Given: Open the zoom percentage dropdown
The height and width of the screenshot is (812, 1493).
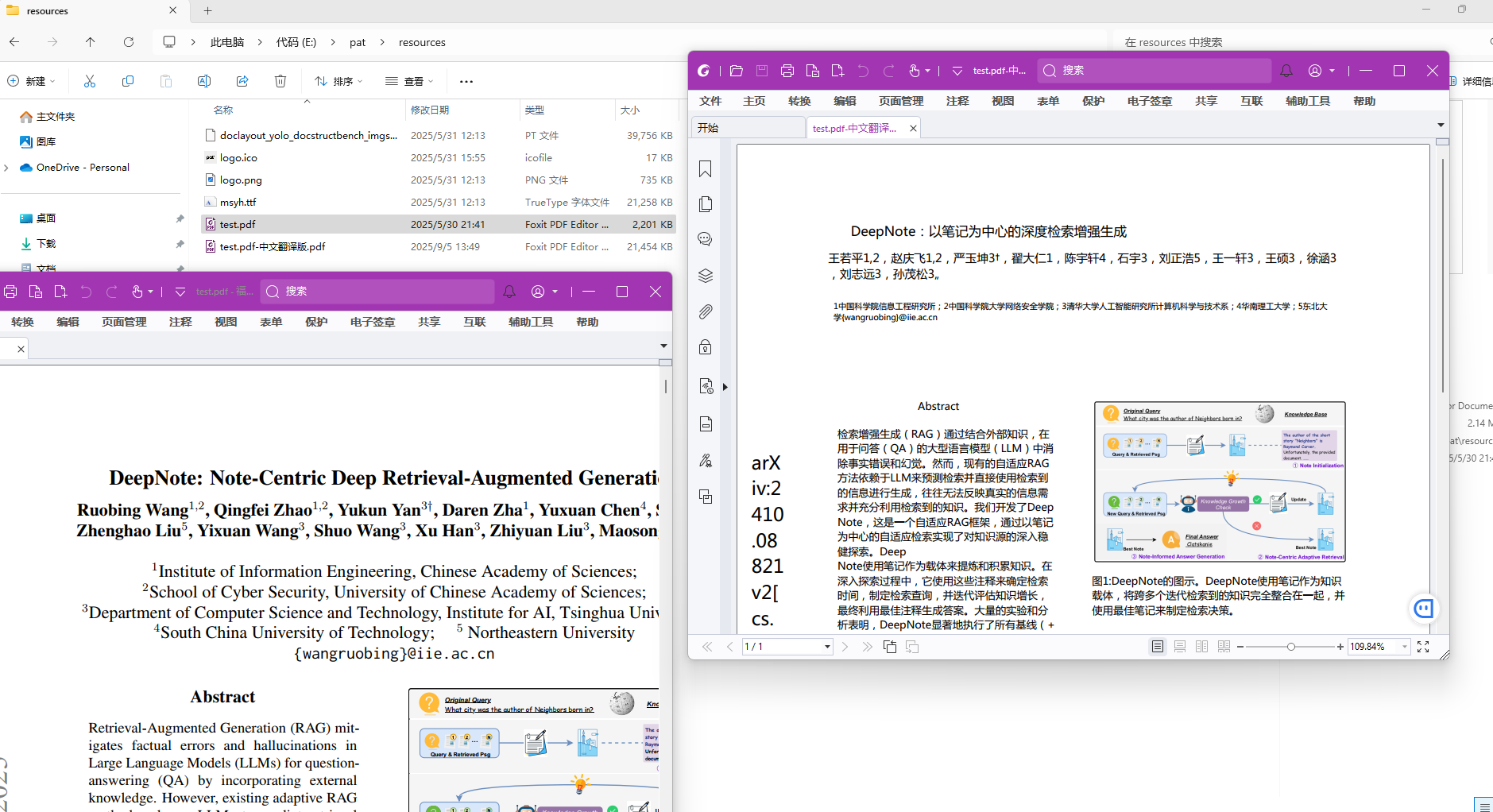Looking at the screenshot, I should [1404, 647].
